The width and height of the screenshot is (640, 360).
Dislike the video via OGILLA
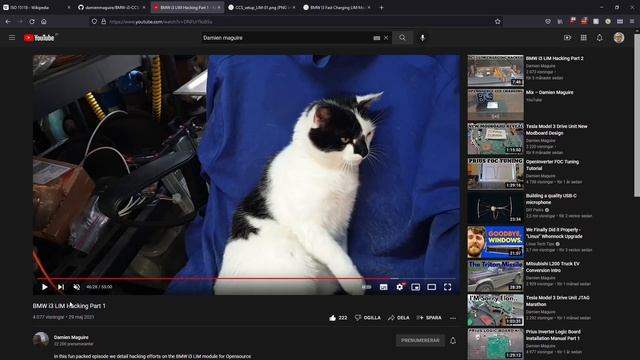coord(367,318)
